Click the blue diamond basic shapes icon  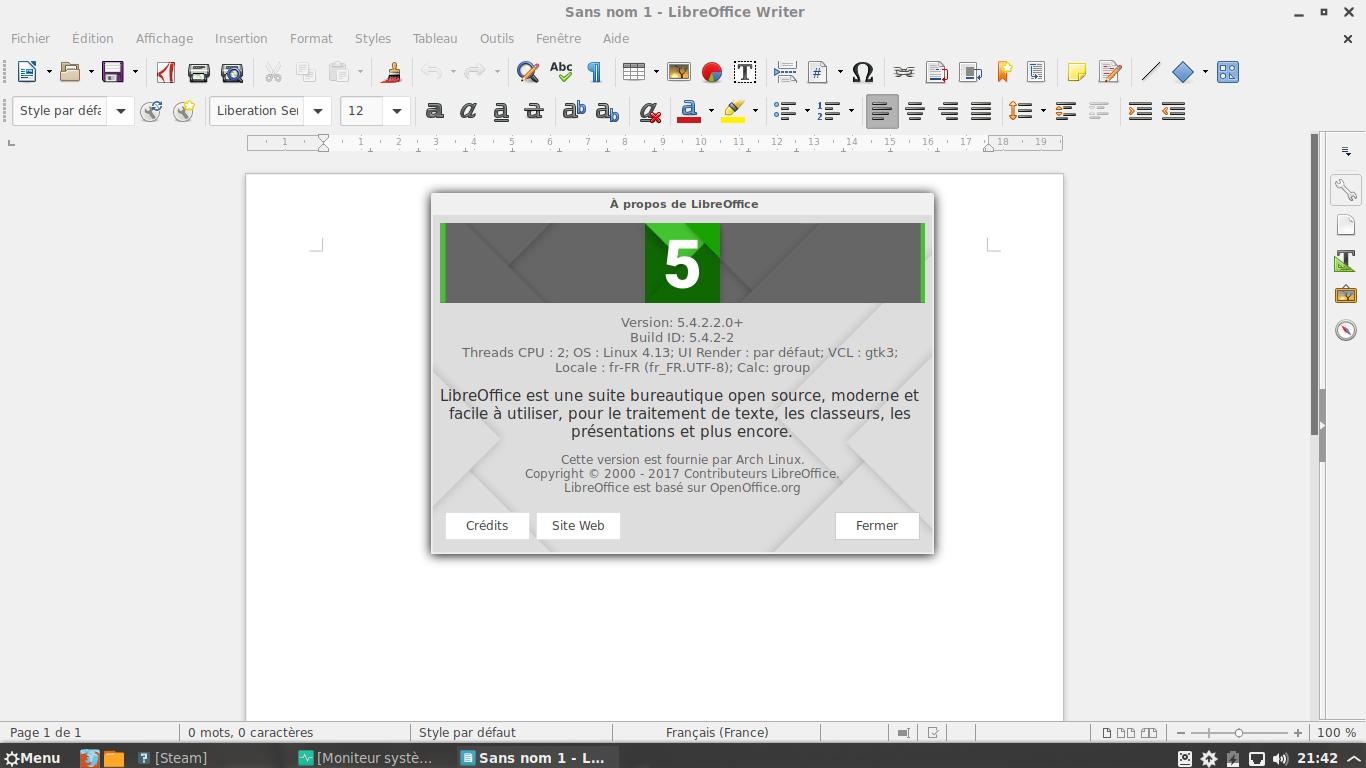(1183, 72)
